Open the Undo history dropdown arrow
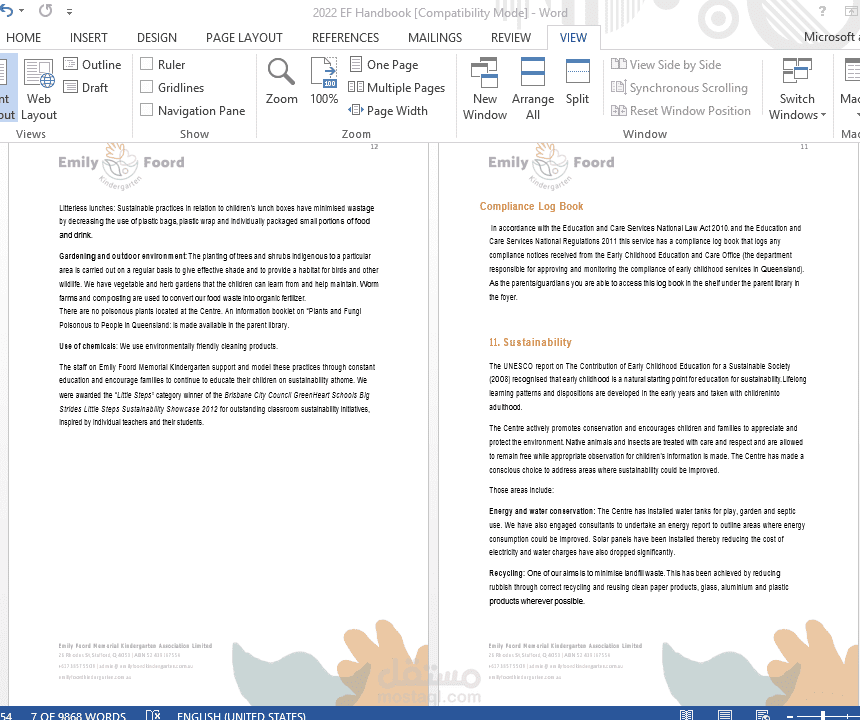This screenshot has width=860, height=720. (21, 10)
